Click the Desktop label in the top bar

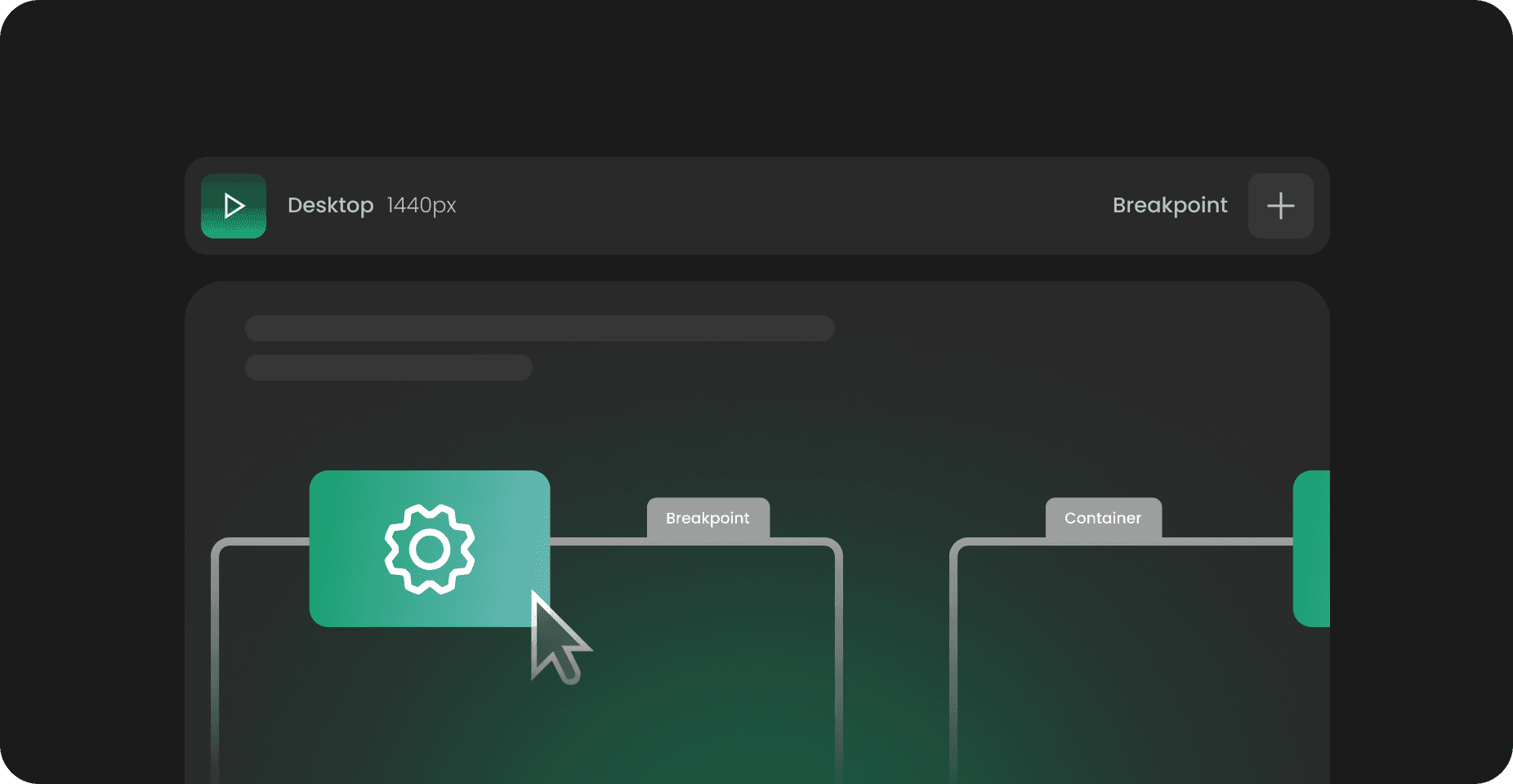pyautogui.click(x=331, y=205)
